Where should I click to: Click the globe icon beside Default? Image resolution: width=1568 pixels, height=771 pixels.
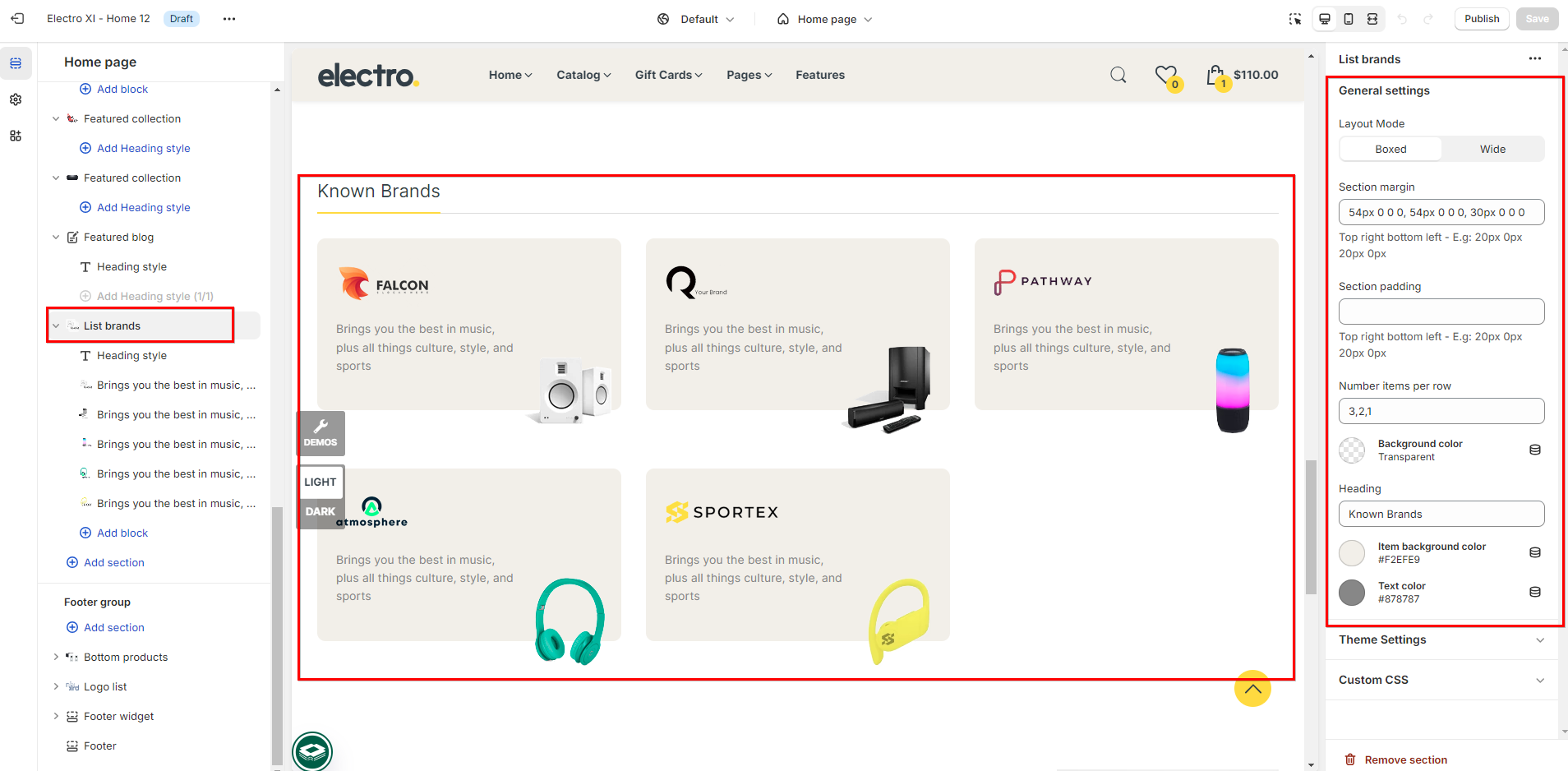663,19
